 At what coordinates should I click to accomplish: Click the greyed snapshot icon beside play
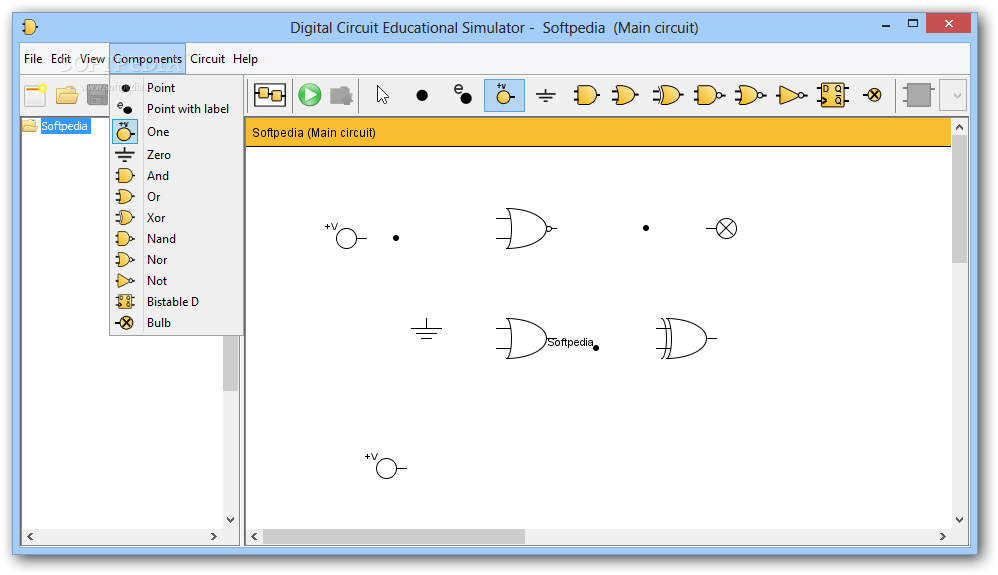click(x=342, y=96)
